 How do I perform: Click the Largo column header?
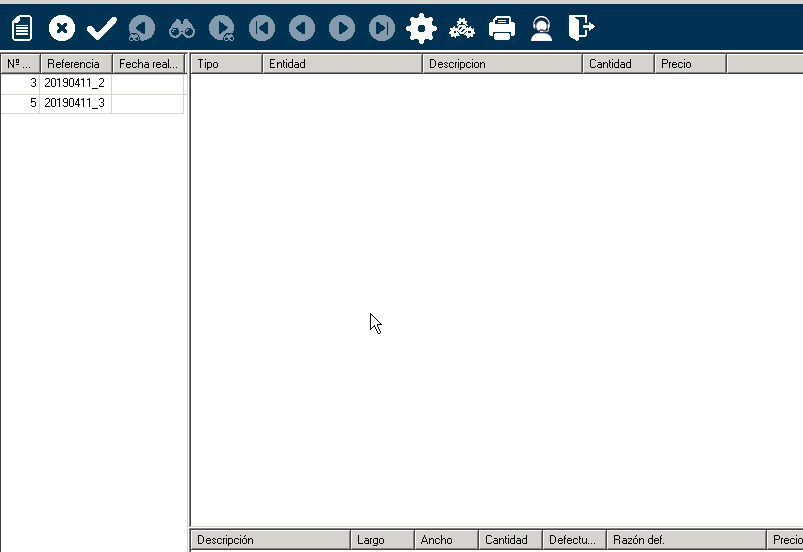(382, 540)
